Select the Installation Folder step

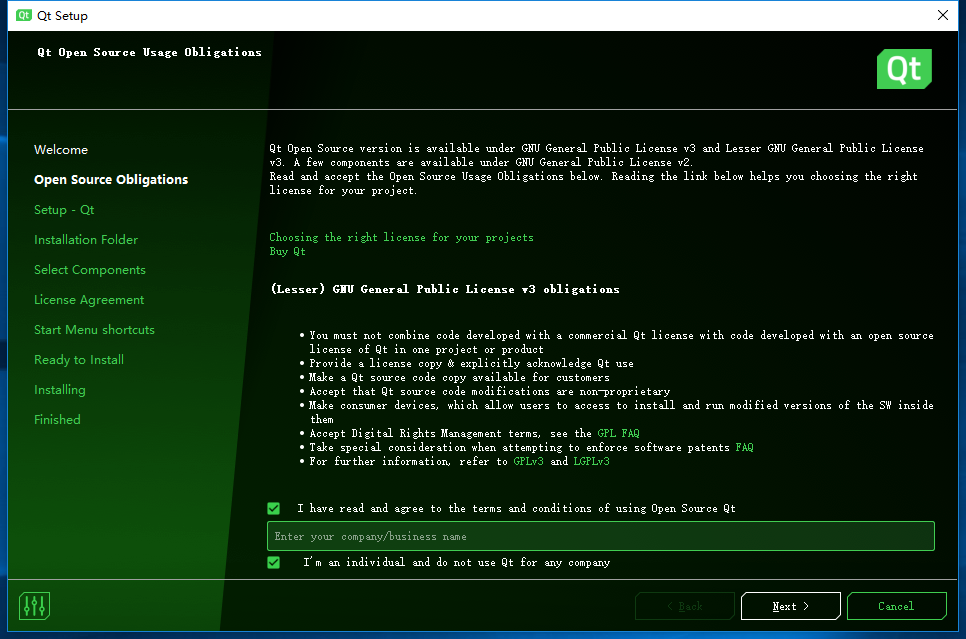(x=86, y=240)
